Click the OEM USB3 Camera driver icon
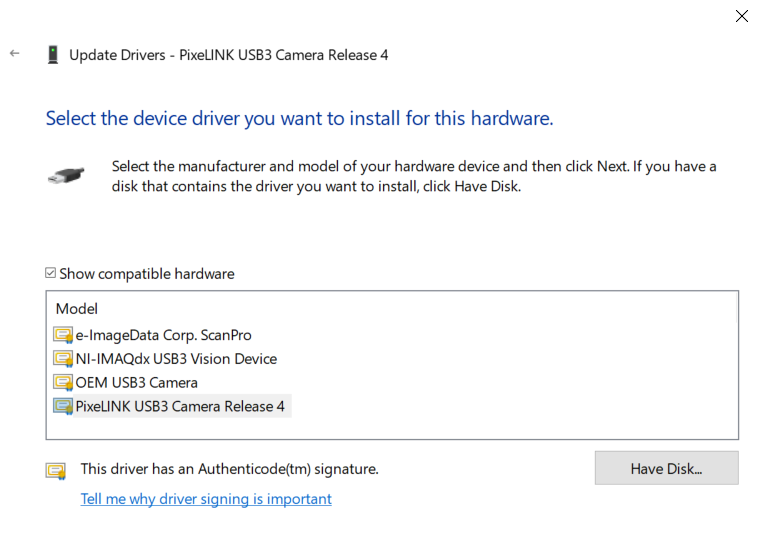 (63, 382)
